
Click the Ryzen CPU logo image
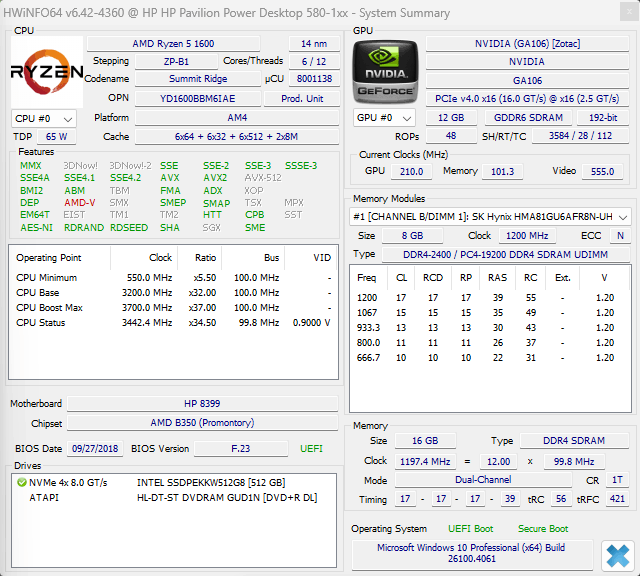47,72
